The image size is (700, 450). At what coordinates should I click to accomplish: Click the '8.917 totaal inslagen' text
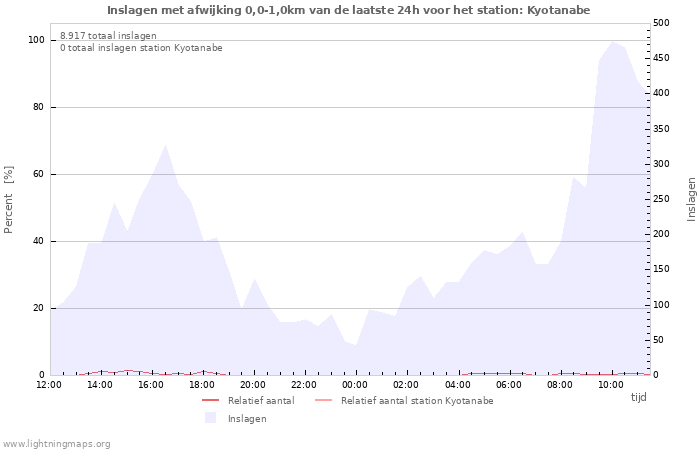(108, 35)
